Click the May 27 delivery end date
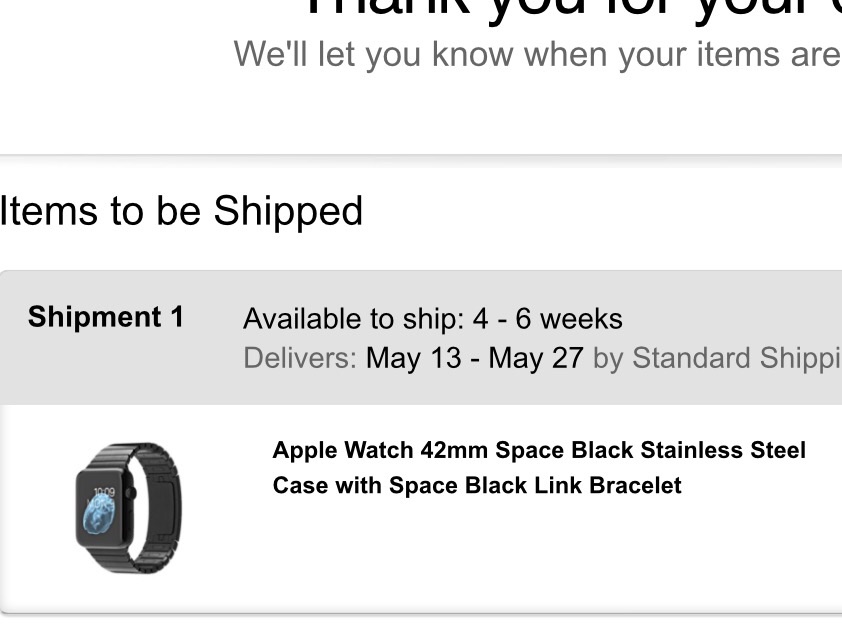This screenshot has width=842, height=632. 536,358
